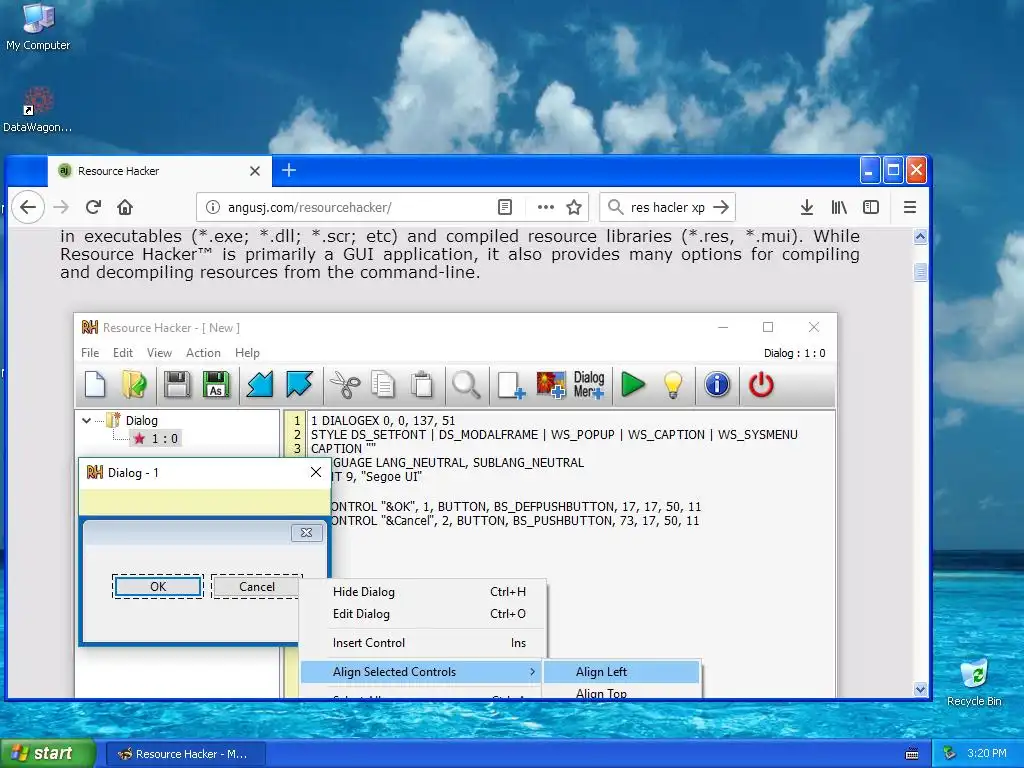The height and width of the screenshot is (768, 1024).
Task: Click the green Save As icon
Action: [216, 385]
